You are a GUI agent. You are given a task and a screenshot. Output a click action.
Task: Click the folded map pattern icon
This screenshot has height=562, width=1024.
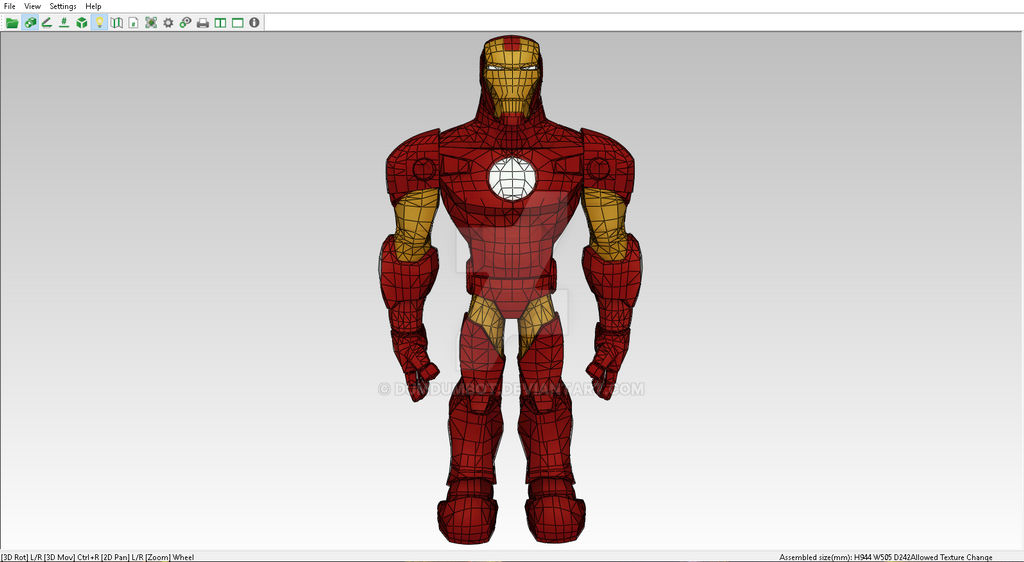(117, 23)
